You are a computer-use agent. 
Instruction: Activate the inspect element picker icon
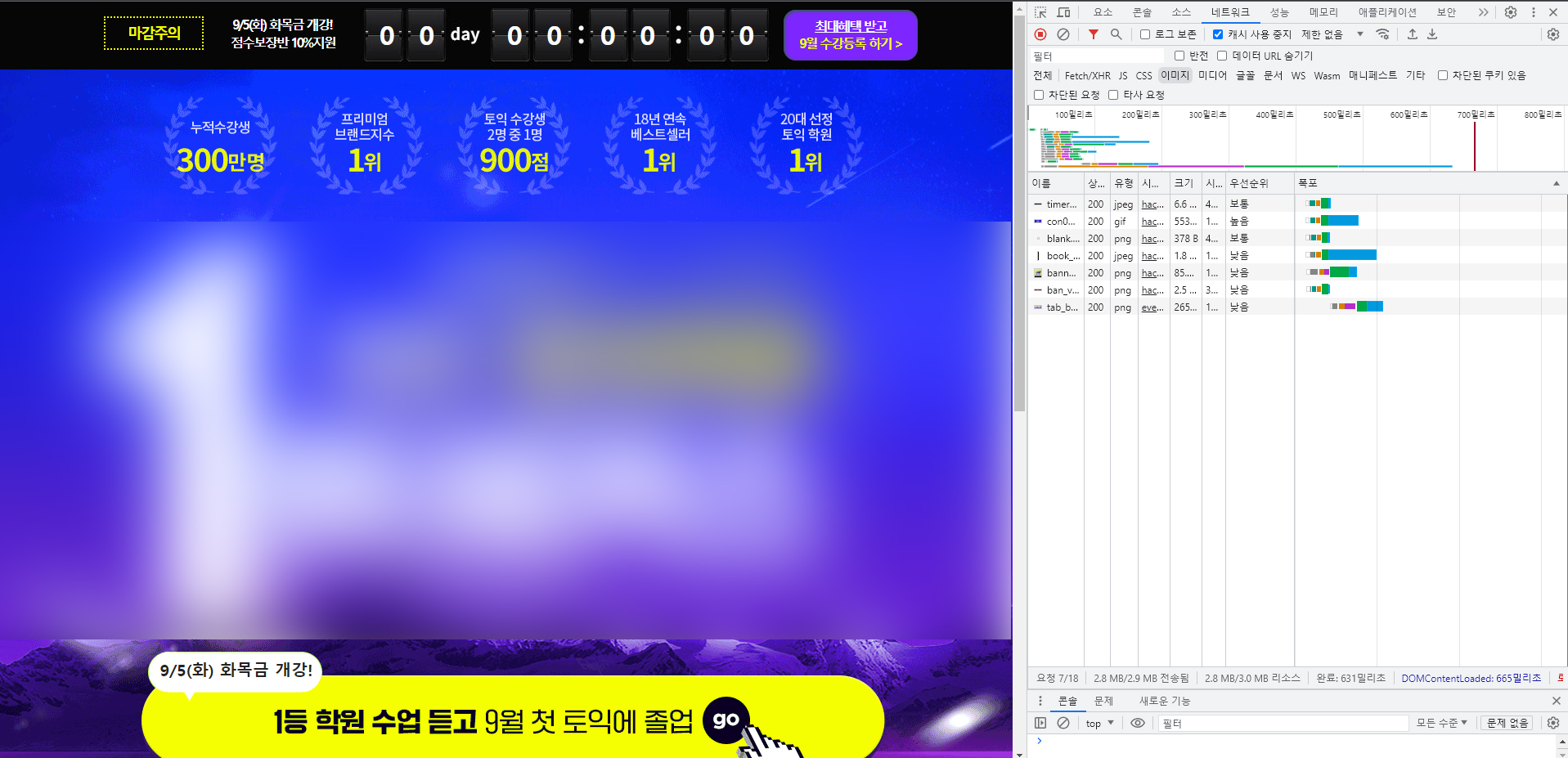click(x=1040, y=12)
